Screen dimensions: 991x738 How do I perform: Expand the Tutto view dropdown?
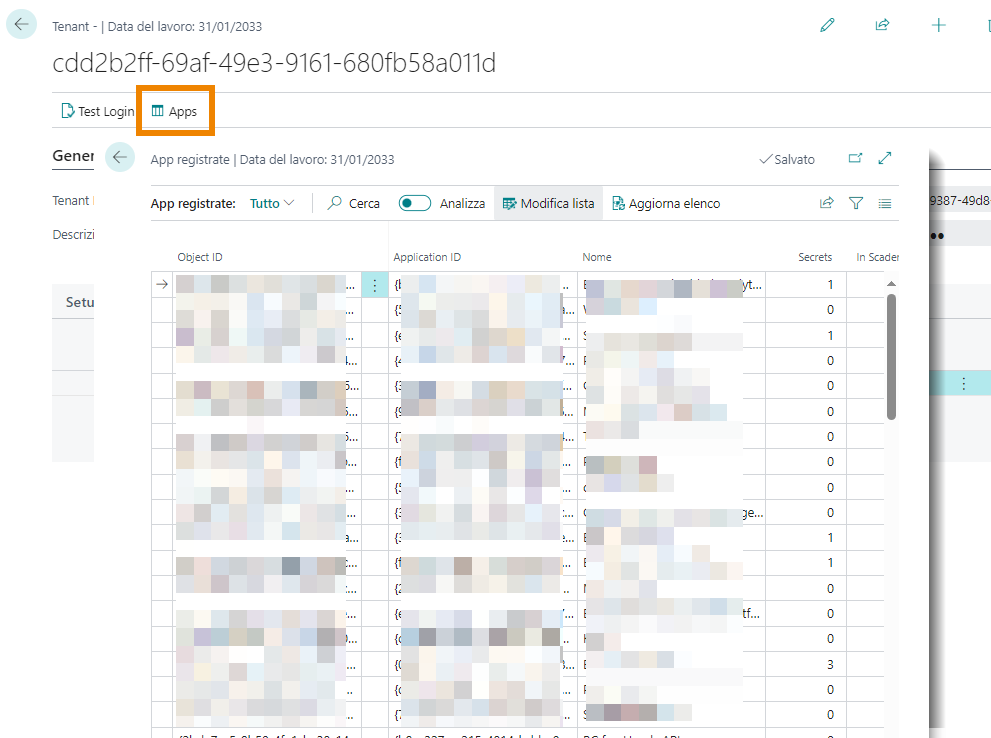click(x=272, y=203)
